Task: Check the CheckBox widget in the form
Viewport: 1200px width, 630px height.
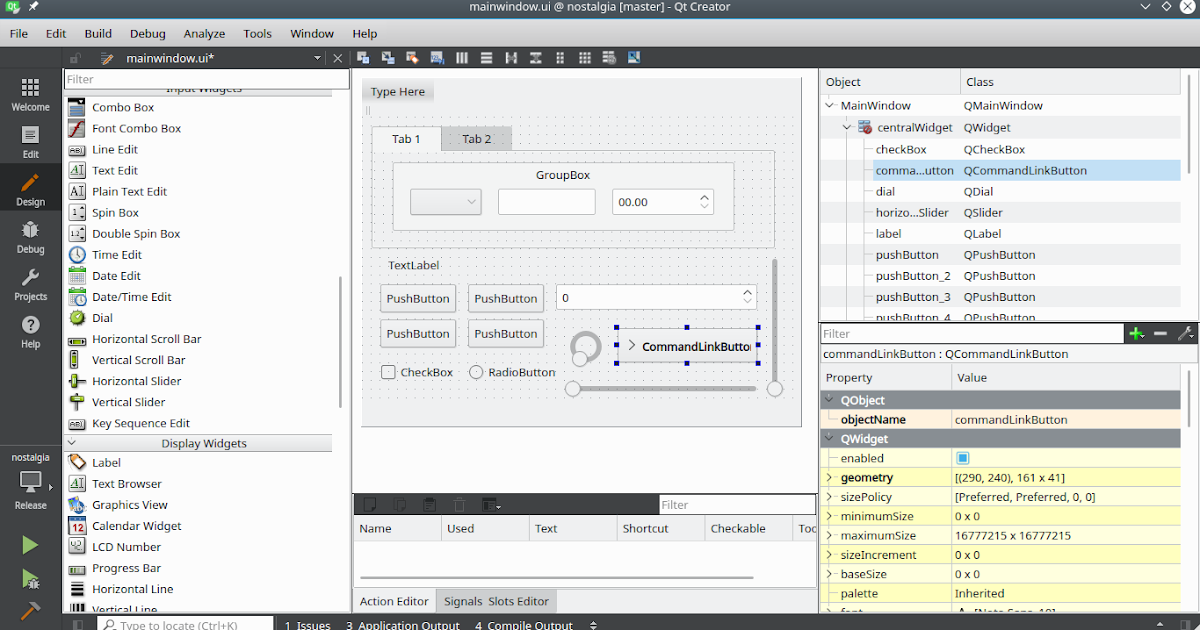Action: click(x=388, y=372)
